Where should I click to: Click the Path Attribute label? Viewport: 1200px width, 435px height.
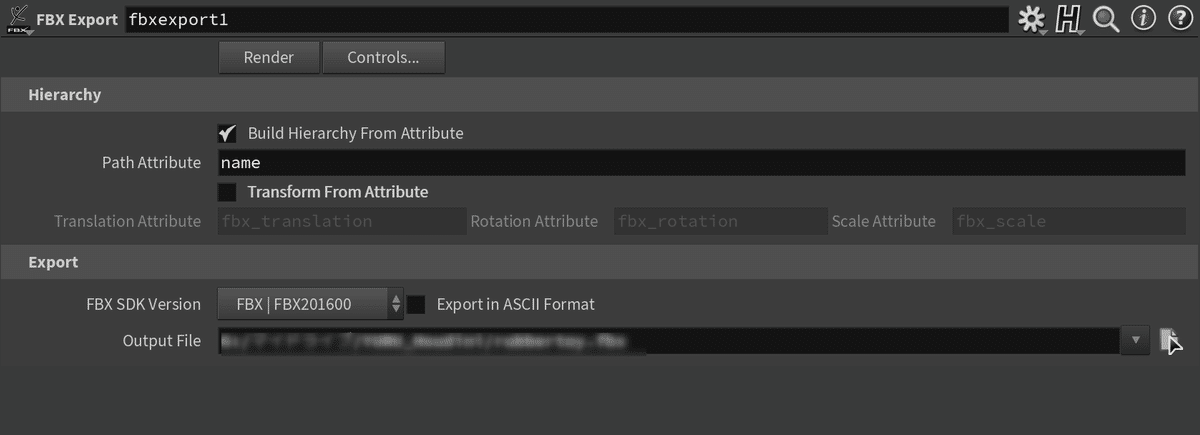click(151, 162)
